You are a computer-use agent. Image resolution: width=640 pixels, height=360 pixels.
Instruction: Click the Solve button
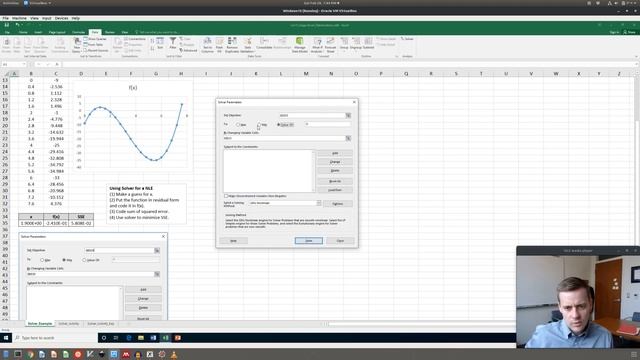[309, 241]
